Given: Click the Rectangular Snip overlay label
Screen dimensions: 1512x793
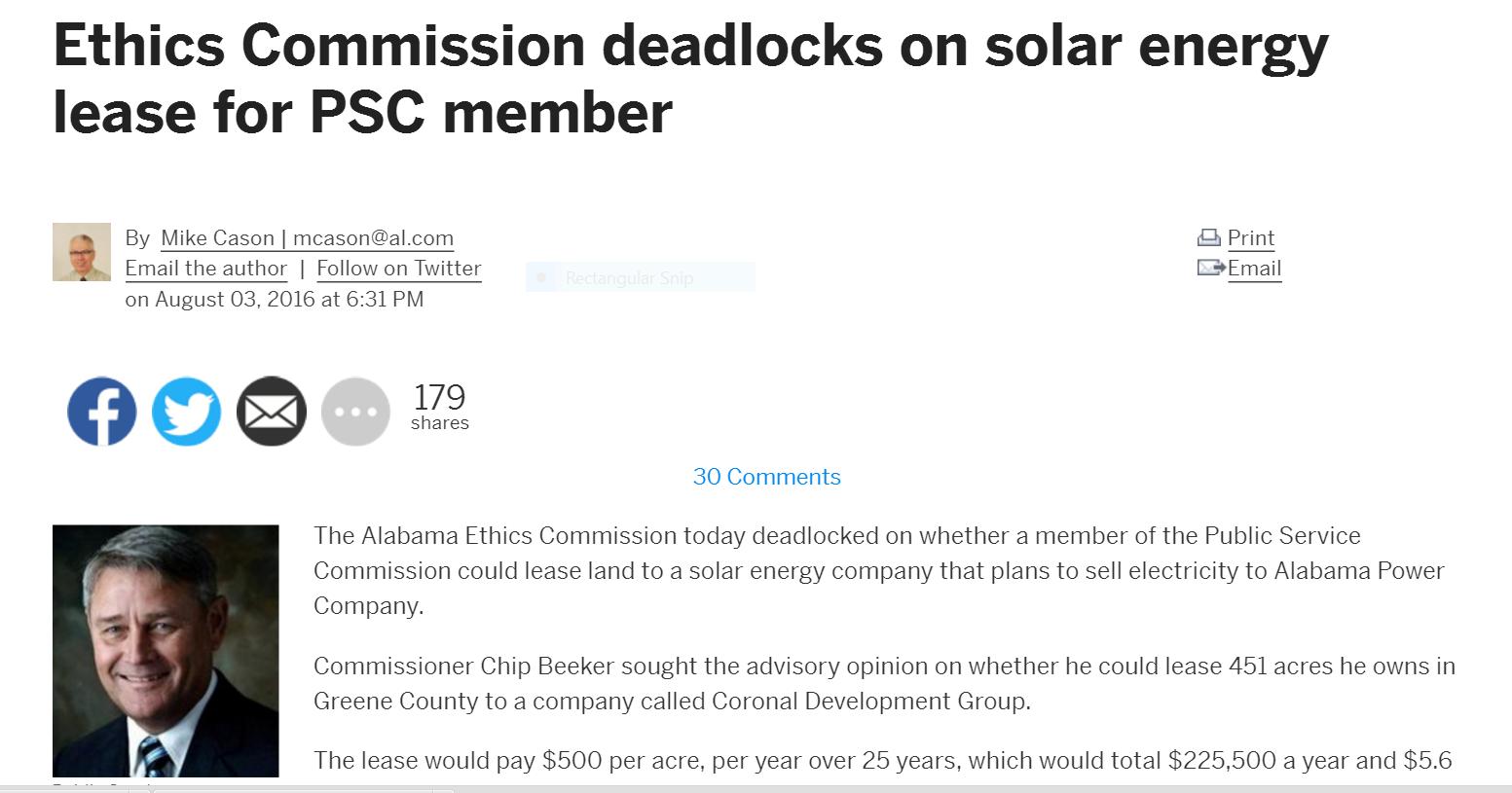Looking at the screenshot, I should (630, 278).
